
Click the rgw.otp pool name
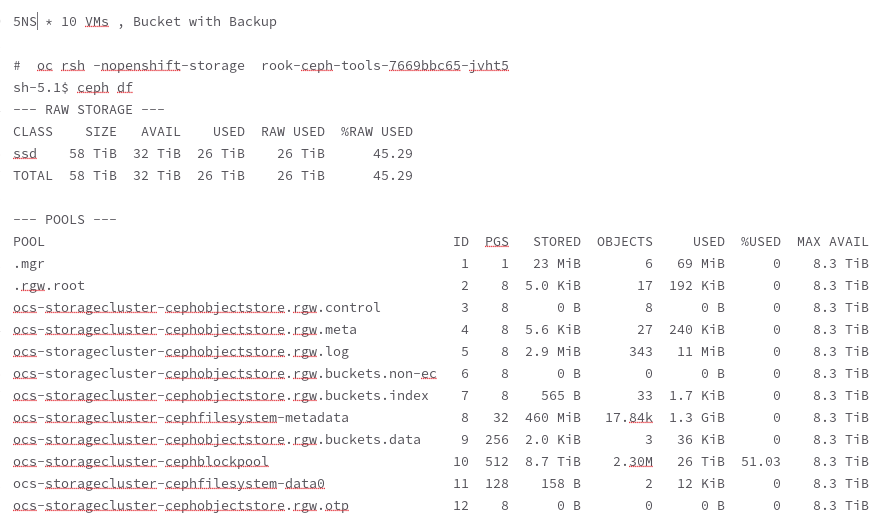[181, 505]
